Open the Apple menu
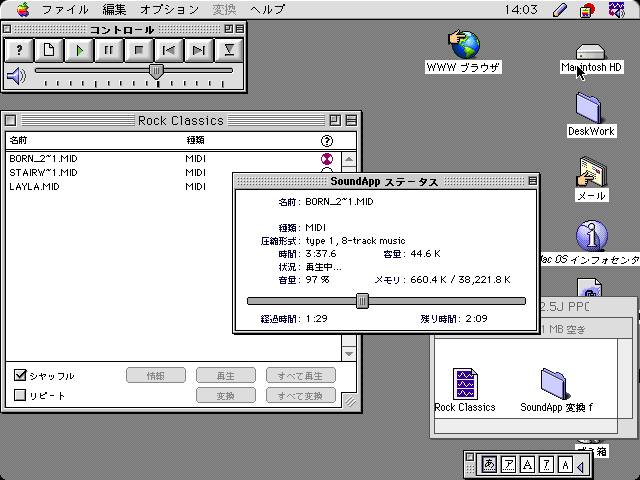Screen dimensions: 640x480 23,9
